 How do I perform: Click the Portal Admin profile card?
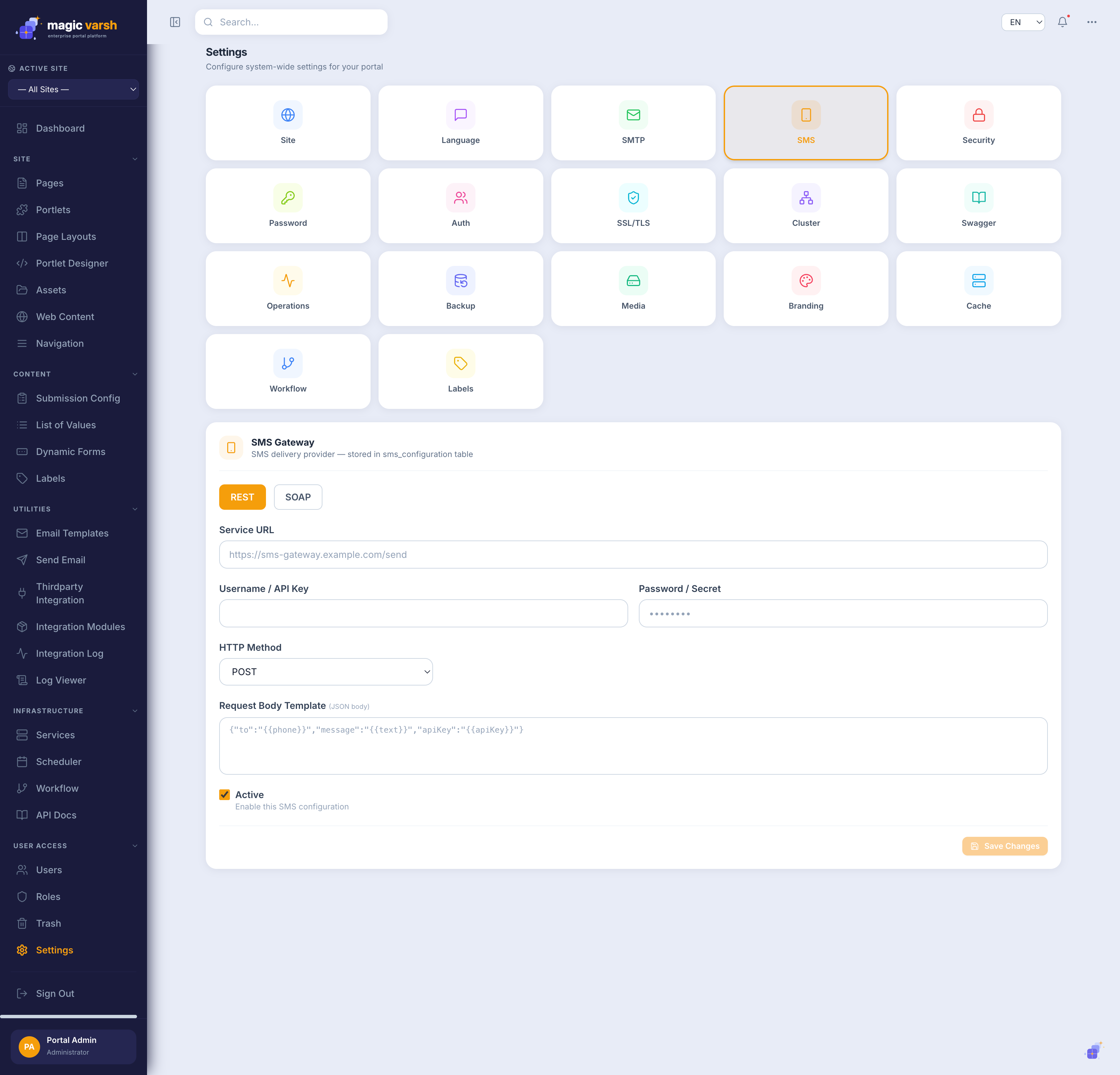[74, 1047]
